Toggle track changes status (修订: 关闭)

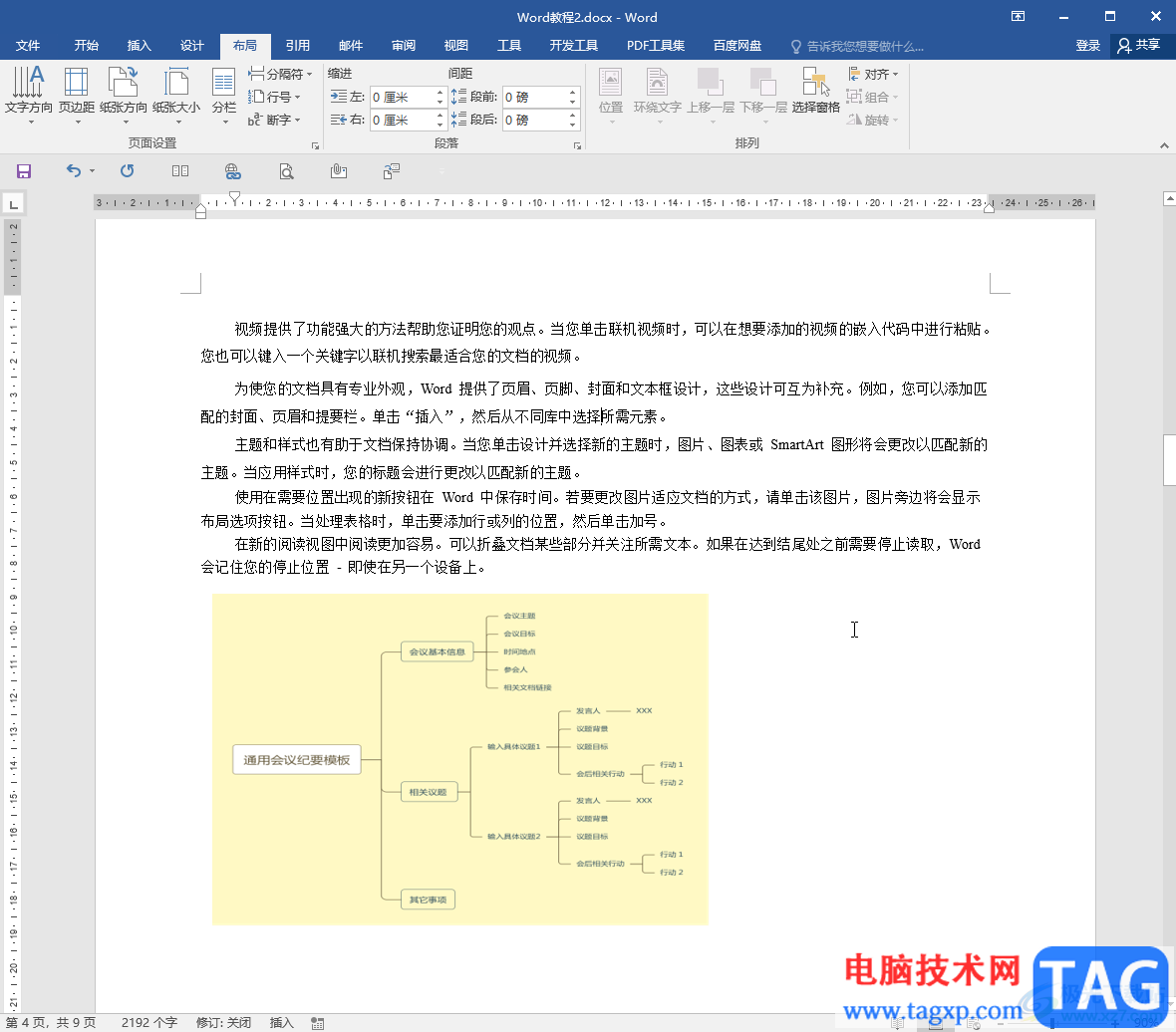click(x=223, y=1022)
